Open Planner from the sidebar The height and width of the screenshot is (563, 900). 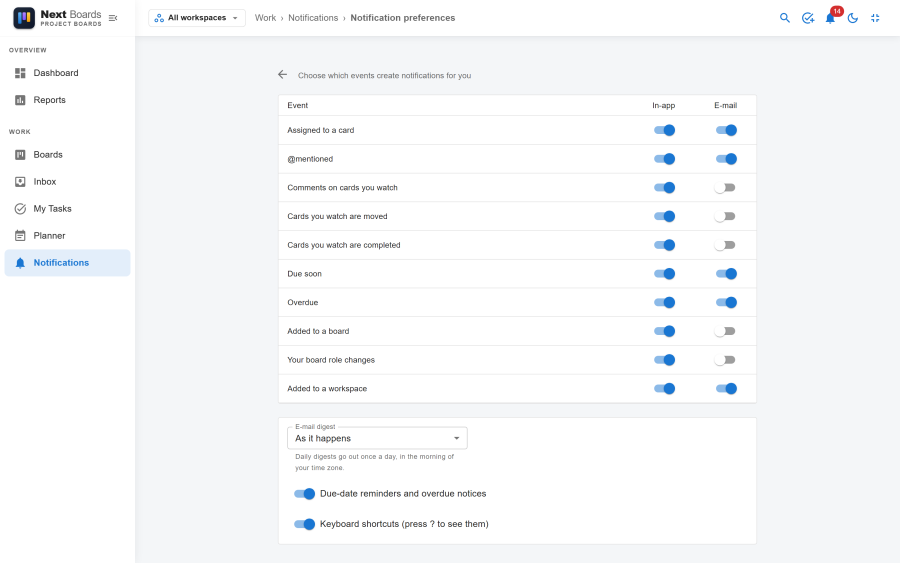(67, 235)
